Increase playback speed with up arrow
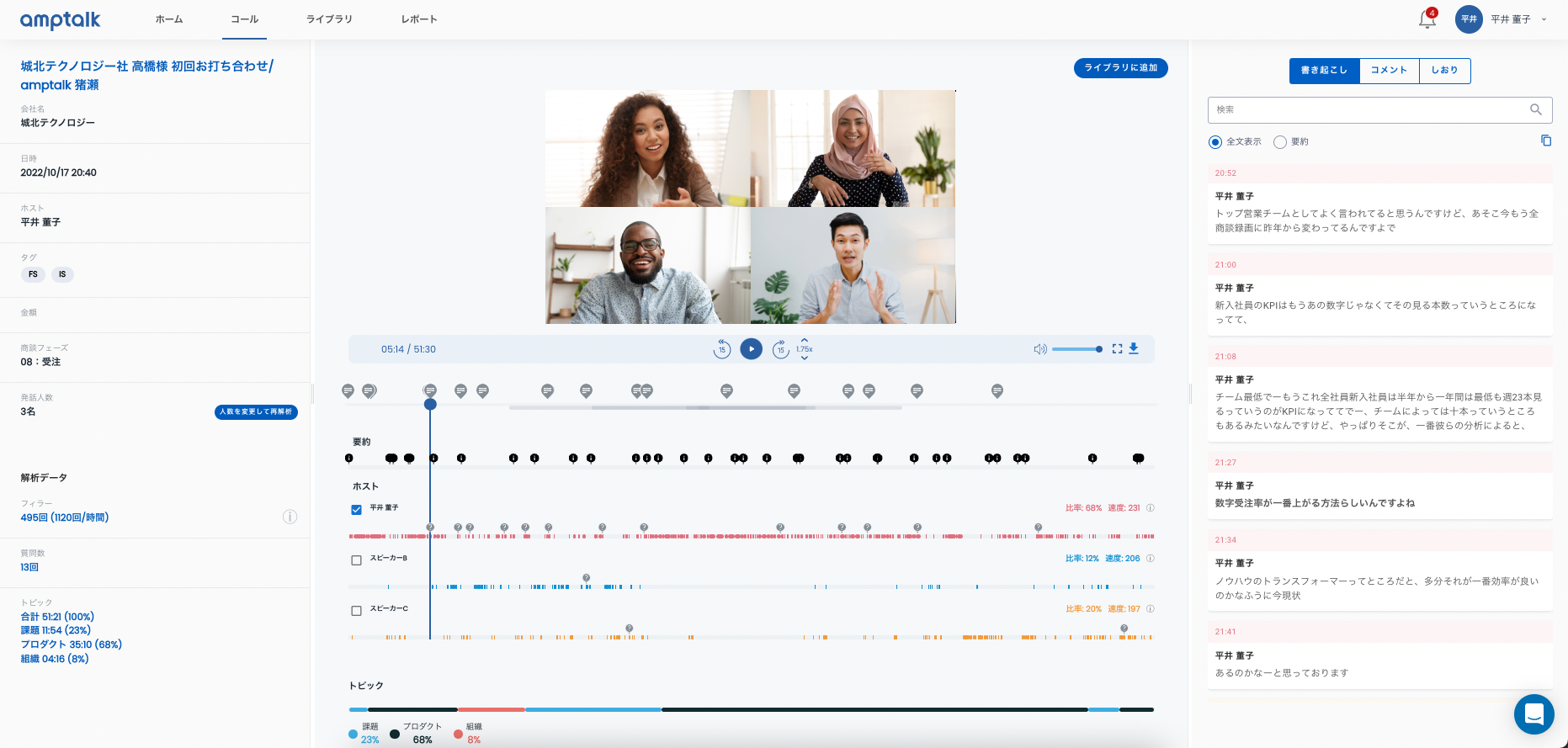The height and width of the screenshot is (748, 1568). tap(805, 340)
